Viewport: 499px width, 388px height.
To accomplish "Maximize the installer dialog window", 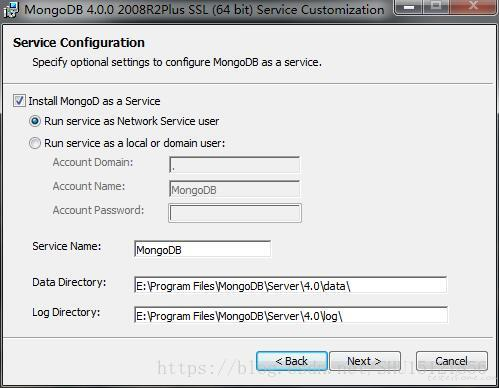I will click(436, 7).
